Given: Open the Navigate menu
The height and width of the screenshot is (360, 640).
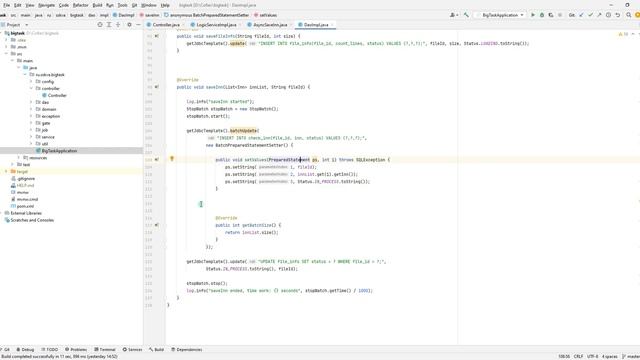Looking at the screenshot, I should coord(47,5).
